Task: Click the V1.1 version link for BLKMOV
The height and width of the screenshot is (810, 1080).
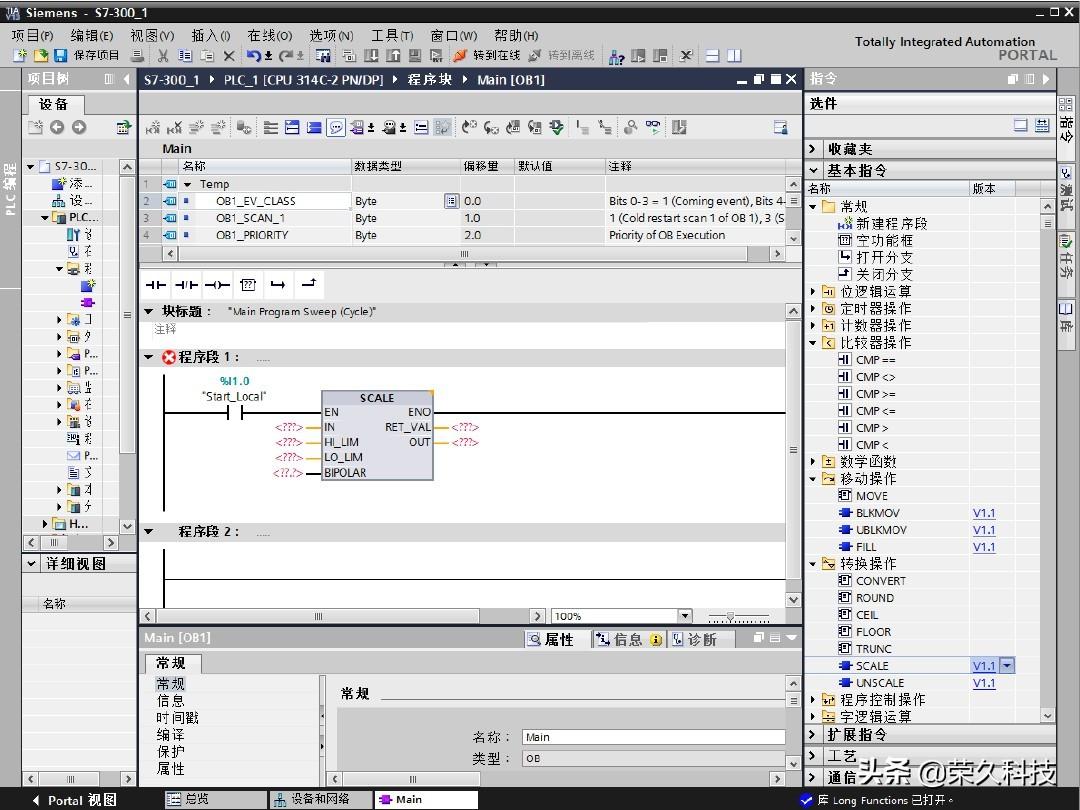Action: tap(984, 513)
